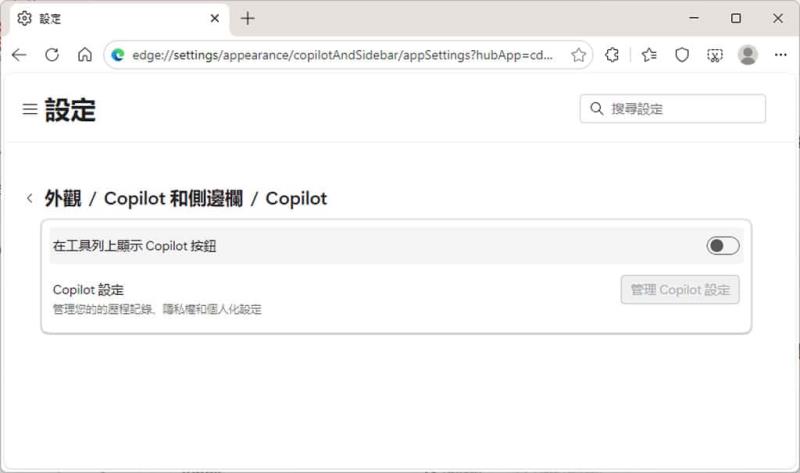Go back with the browser back arrow
This screenshot has width=800, height=473.
pyautogui.click(x=19, y=55)
